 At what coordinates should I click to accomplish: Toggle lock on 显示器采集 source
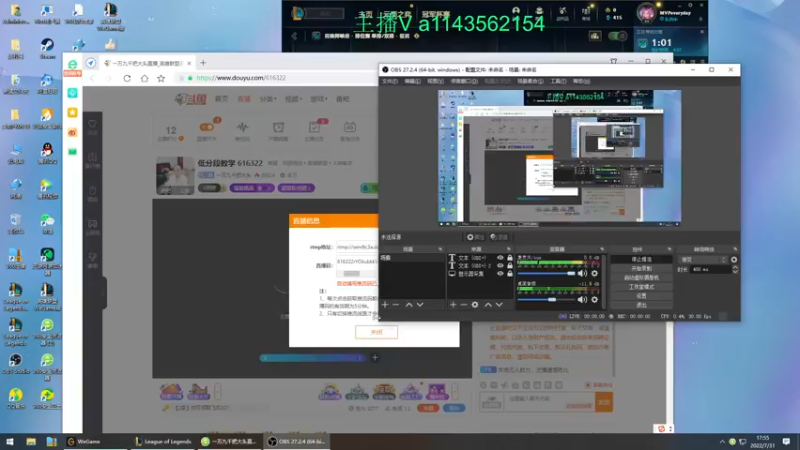pos(510,273)
